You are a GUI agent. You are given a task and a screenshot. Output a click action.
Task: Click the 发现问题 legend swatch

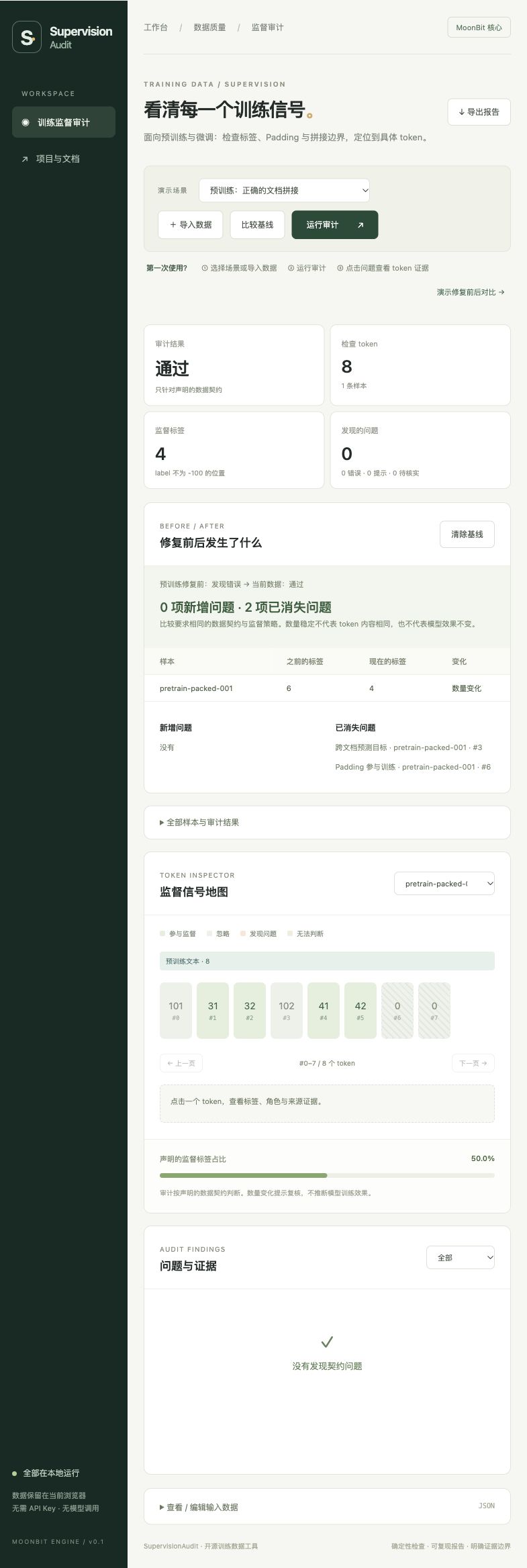click(243, 933)
